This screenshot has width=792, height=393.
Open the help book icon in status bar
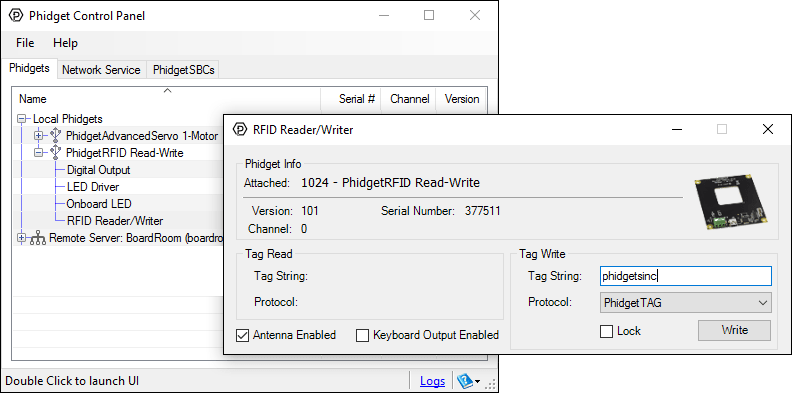tap(464, 381)
